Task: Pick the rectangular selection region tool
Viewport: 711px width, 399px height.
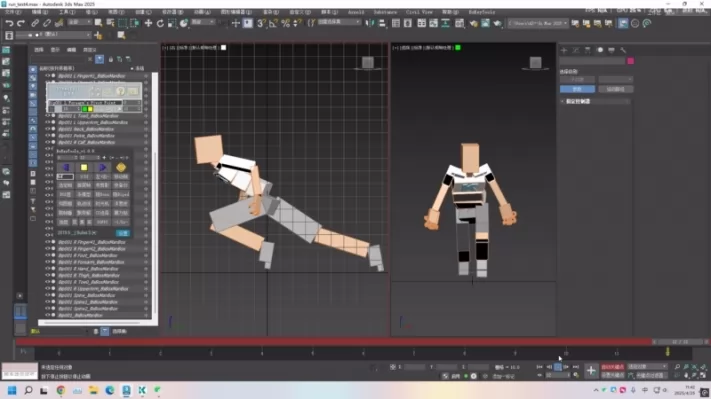Action: (x=122, y=23)
